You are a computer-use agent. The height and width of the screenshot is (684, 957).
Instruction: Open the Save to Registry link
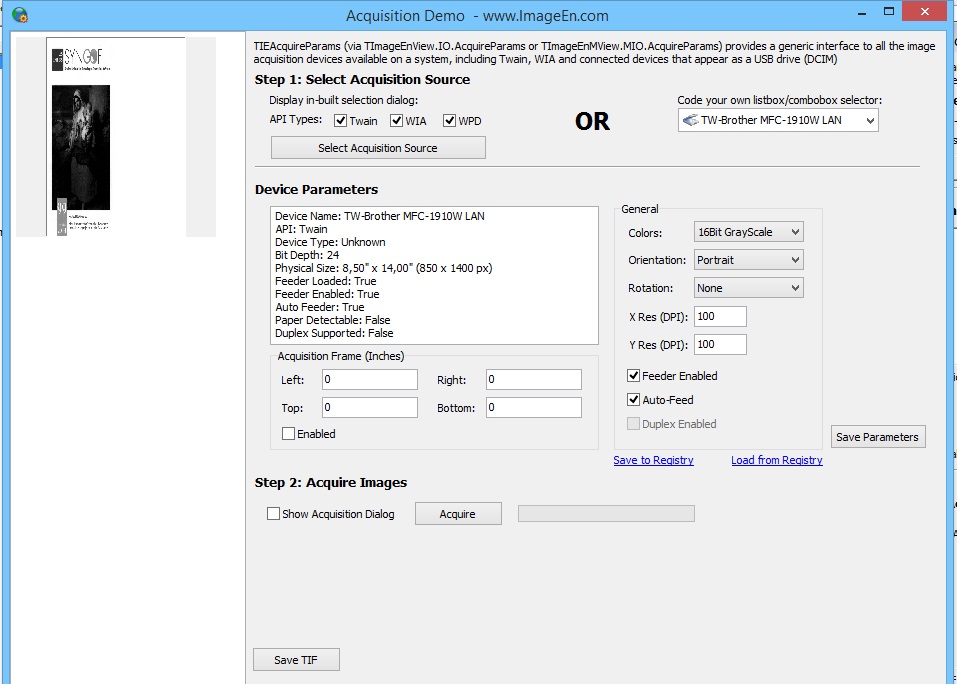[x=653, y=460]
